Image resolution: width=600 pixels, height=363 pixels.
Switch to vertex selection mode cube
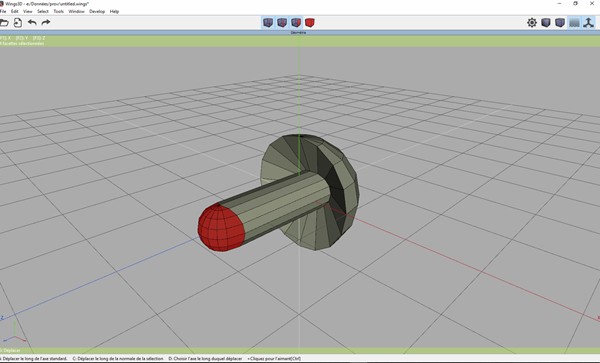point(268,23)
